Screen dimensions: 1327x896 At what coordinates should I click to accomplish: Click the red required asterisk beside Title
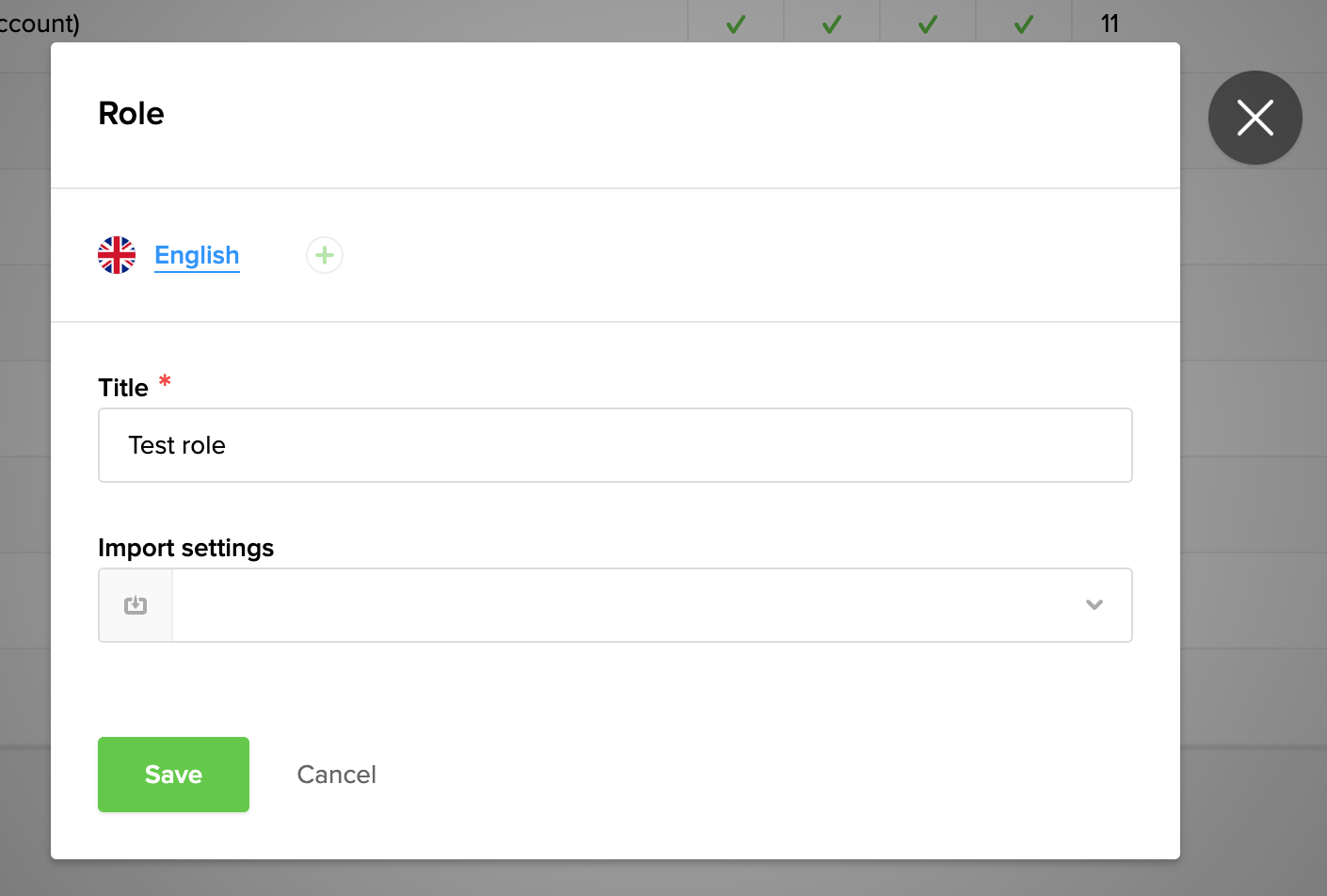tap(165, 381)
